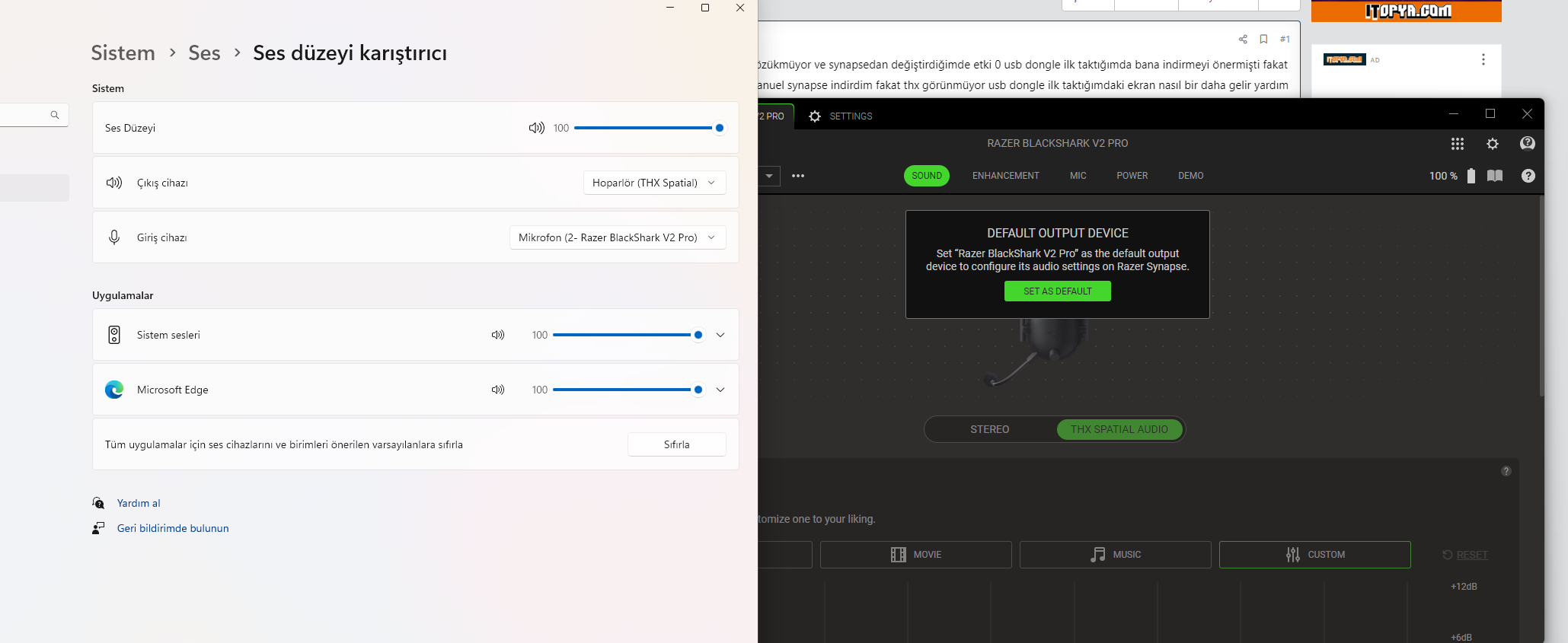Open Geri bildirimde bulunun link

coord(173,528)
